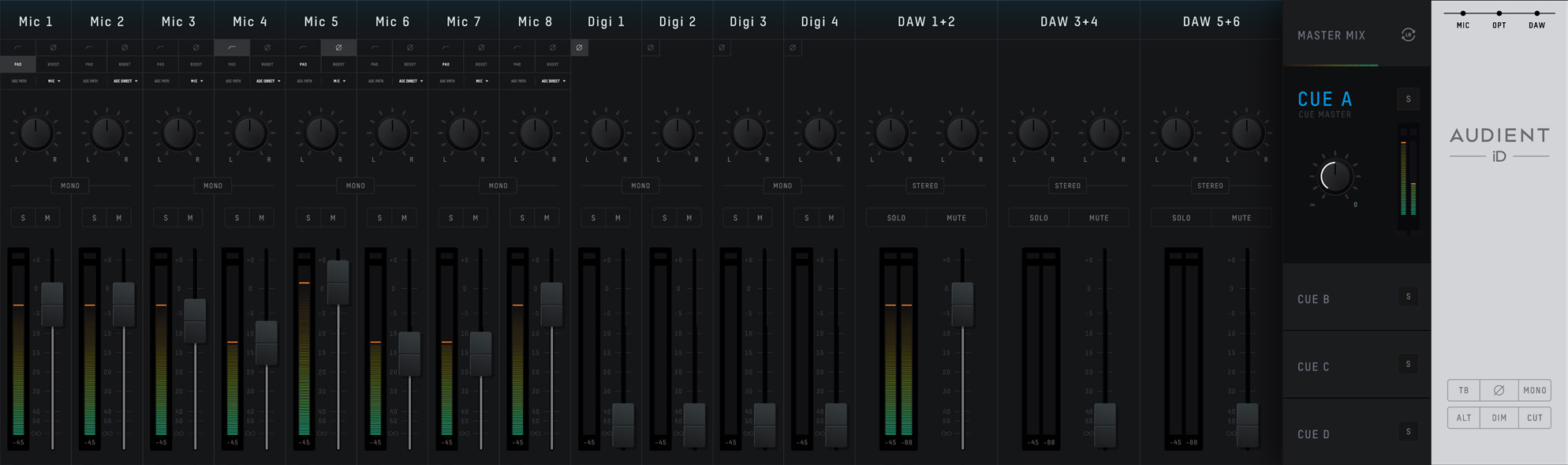Open the Mic 5 ADC path dropdown
This screenshot has height=465, width=1568.
[338, 81]
